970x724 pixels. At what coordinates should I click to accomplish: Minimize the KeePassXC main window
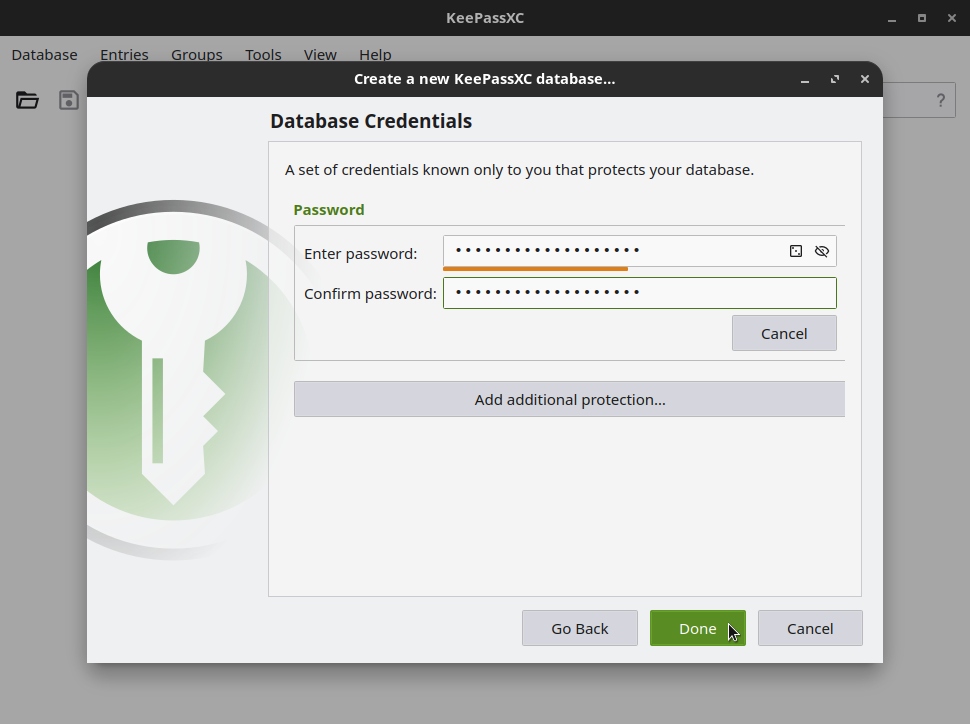[x=891, y=19]
